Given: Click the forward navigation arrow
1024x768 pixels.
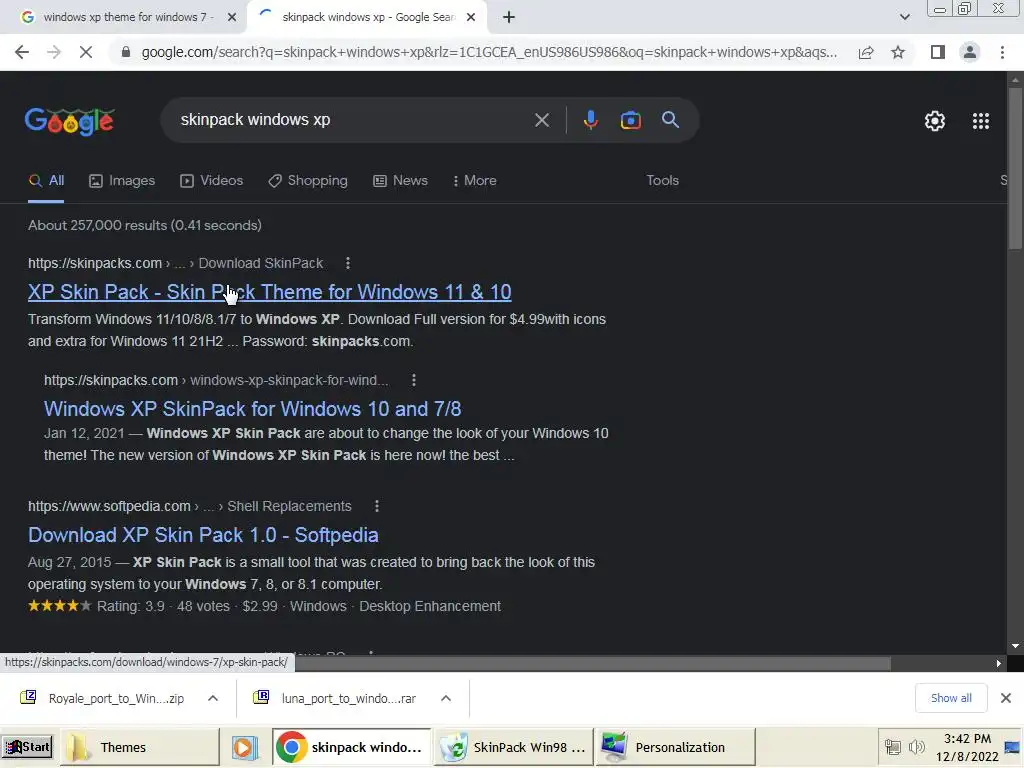Looking at the screenshot, I should (54, 52).
